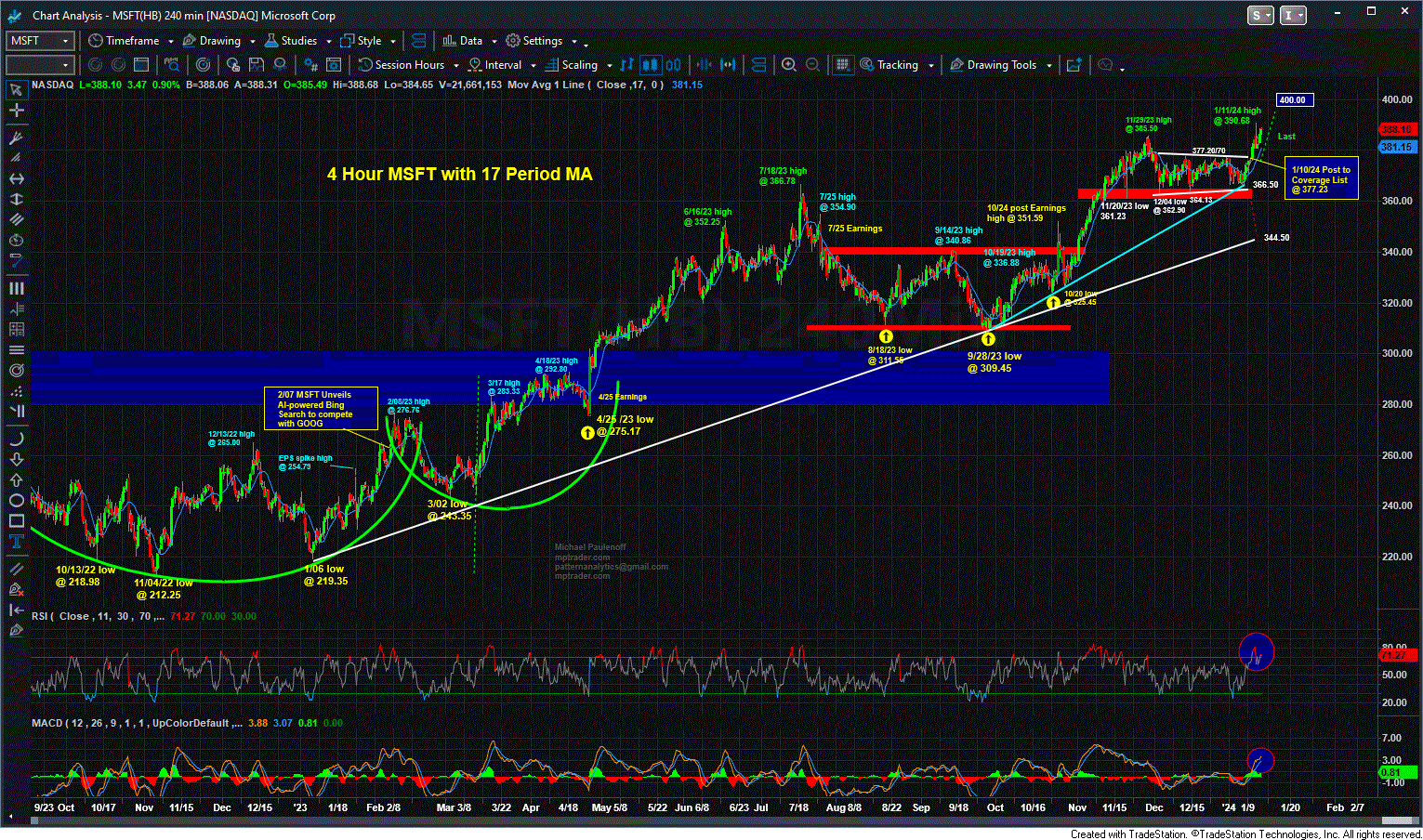Toggle OHLC bar chart style

(x=626, y=65)
